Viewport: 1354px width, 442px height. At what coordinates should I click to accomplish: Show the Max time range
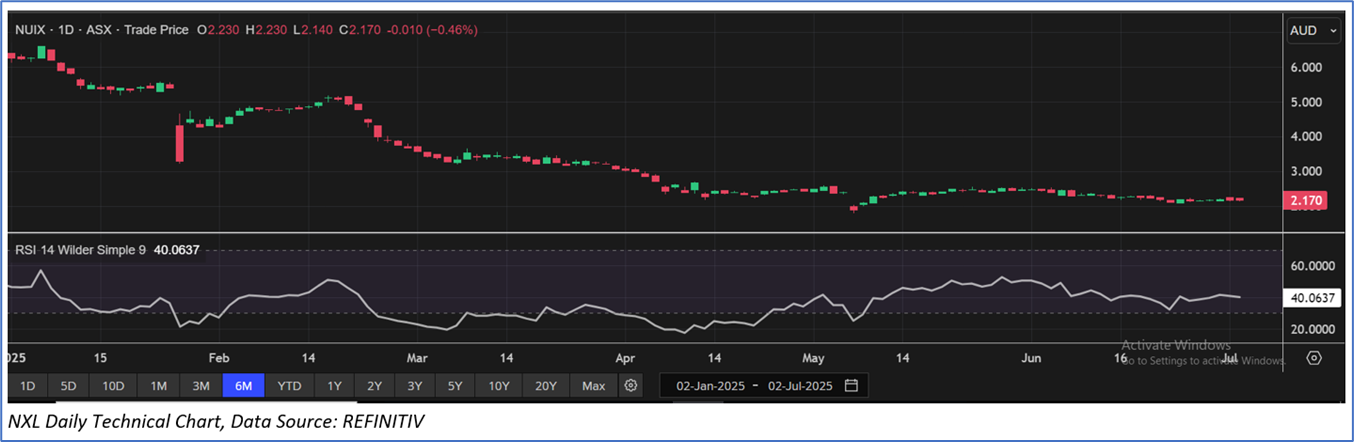[x=593, y=385]
